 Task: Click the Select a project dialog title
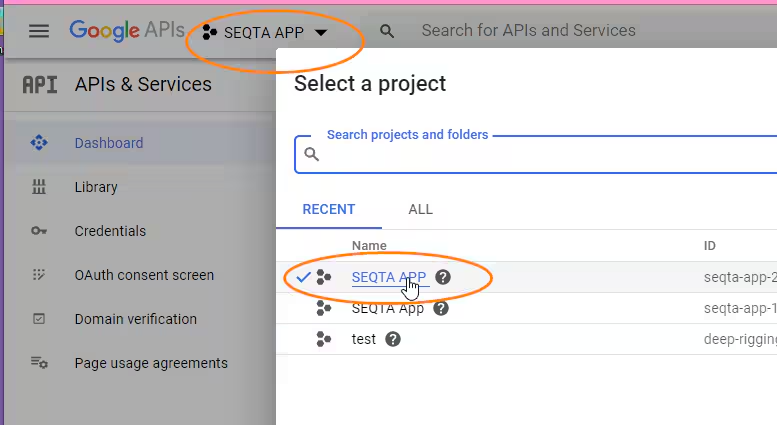coord(370,84)
